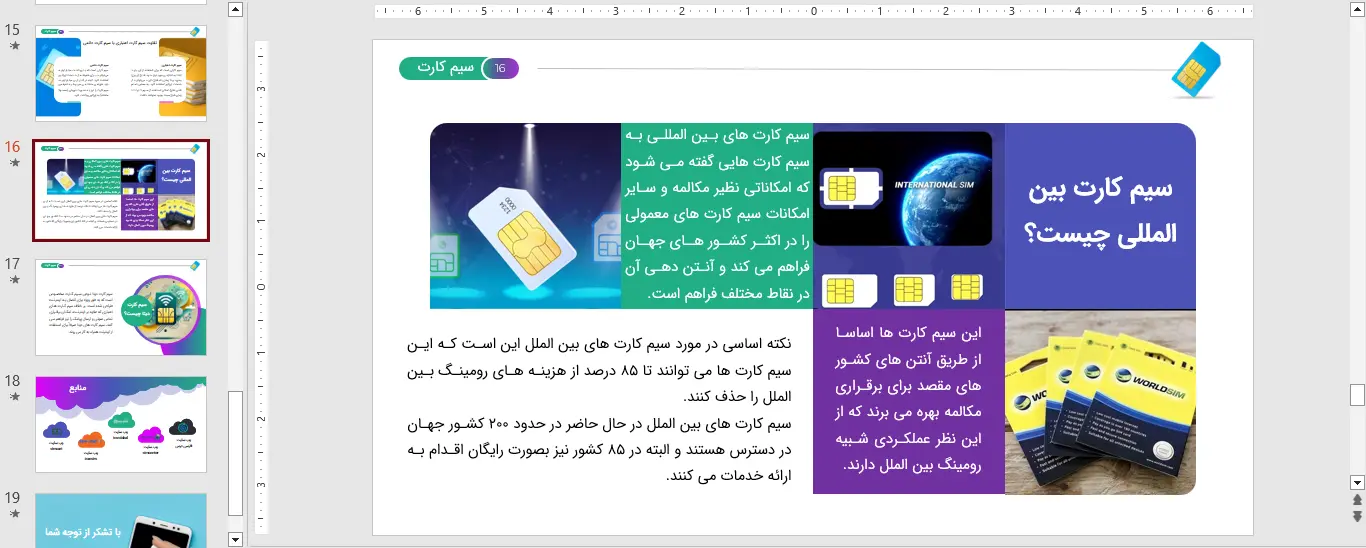The height and width of the screenshot is (548, 1366).
Task: Select the blue SIM card logo on slide
Action: pyautogui.click(x=1195, y=70)
